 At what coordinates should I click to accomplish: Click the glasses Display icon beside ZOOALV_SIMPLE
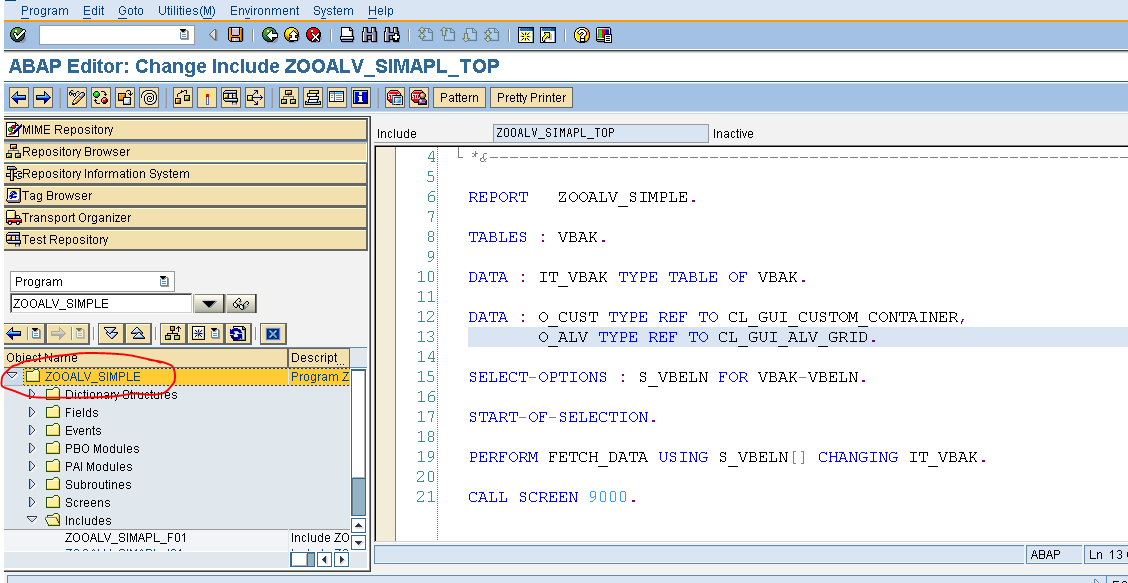(241, 303)
